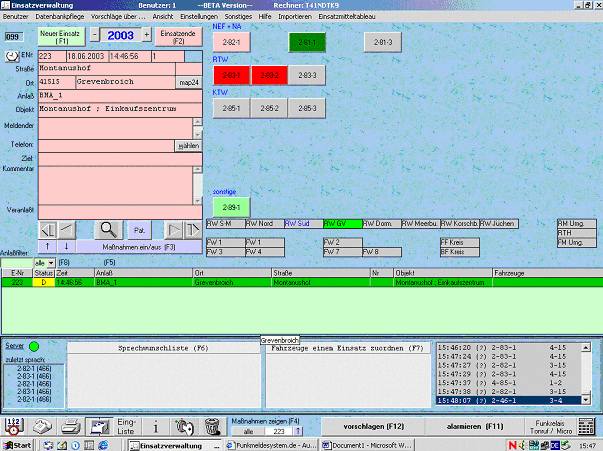Click the 112 emergency clock icon
This screenshot has height=451, width=603.
tap(13, 426)
